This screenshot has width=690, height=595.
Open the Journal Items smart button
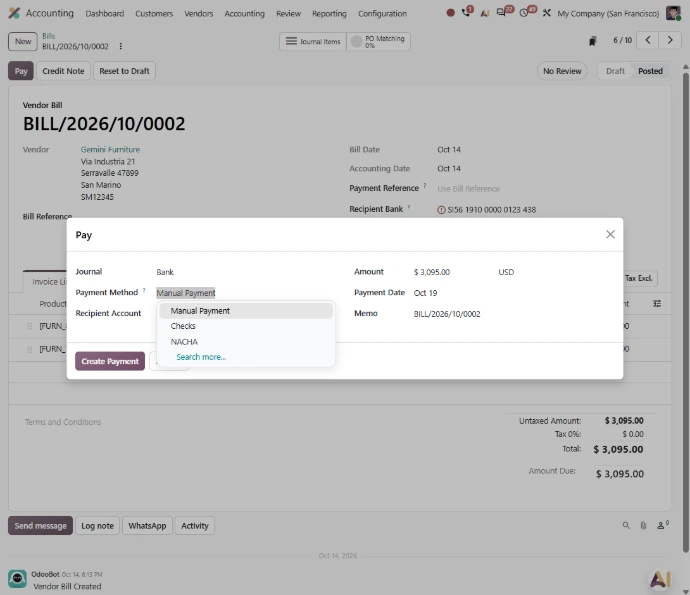[x=313, y=41]
